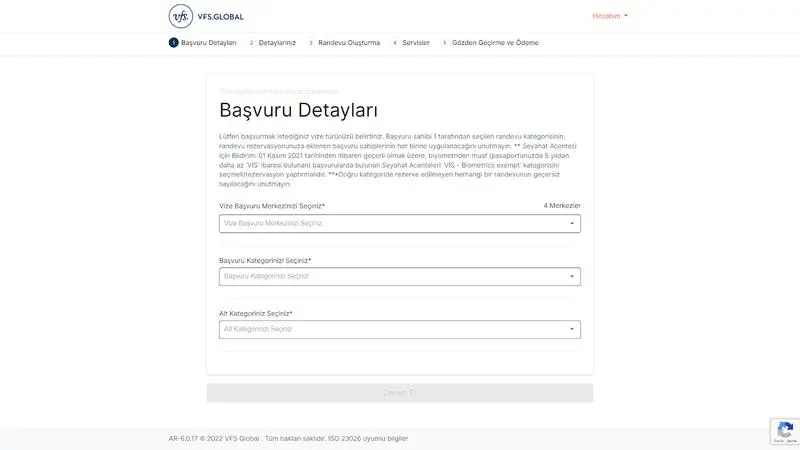Click the step 1 circle icon
The height and width of the screenshot is (450, 800).
[173, 43]
